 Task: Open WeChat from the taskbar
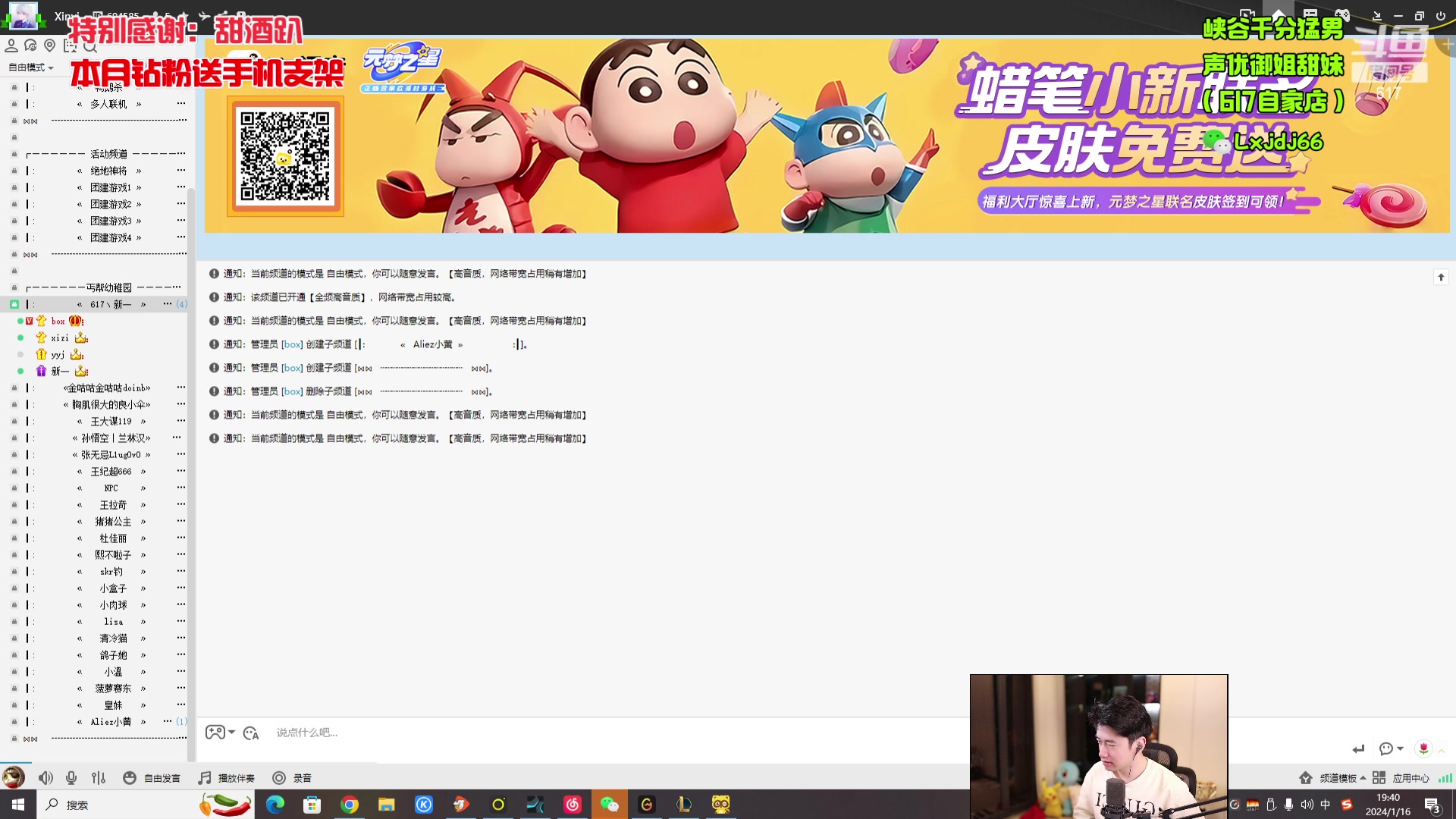click(x=609, y=805)
